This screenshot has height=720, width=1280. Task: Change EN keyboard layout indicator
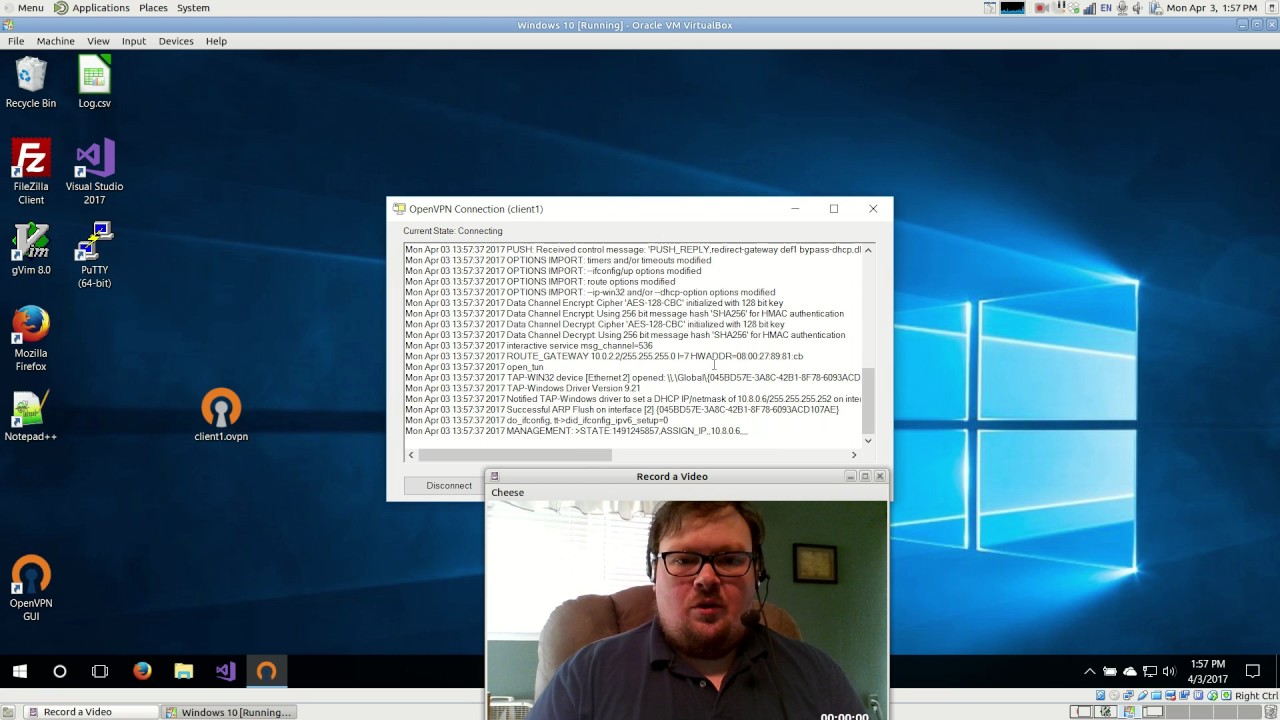pos(1106,8)
